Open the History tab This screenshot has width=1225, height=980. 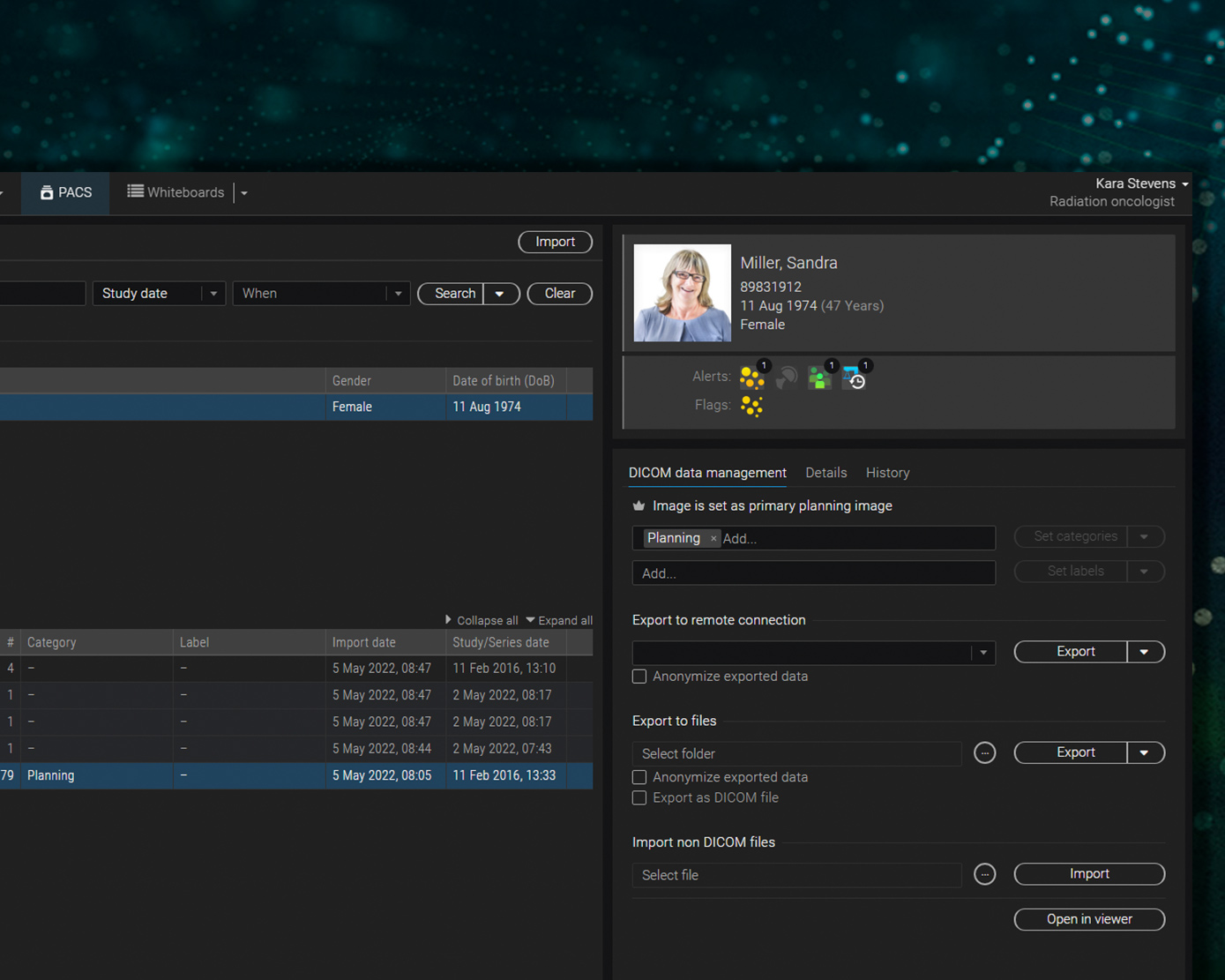click(x=887, y=473)
